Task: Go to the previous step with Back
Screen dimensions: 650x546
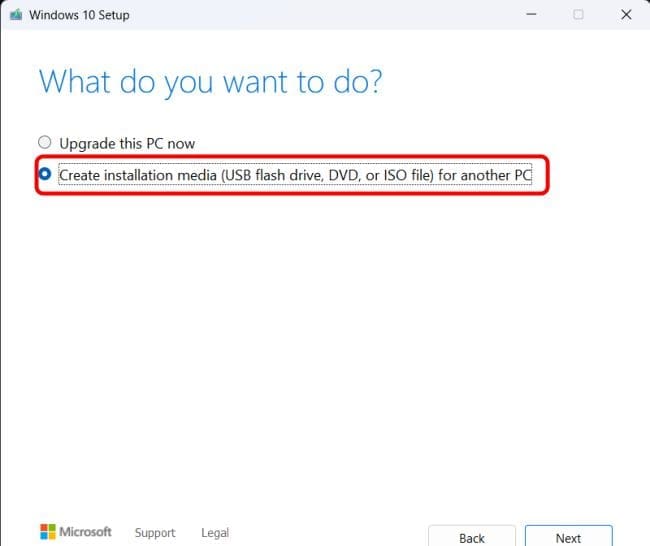Action: (471, 537)
